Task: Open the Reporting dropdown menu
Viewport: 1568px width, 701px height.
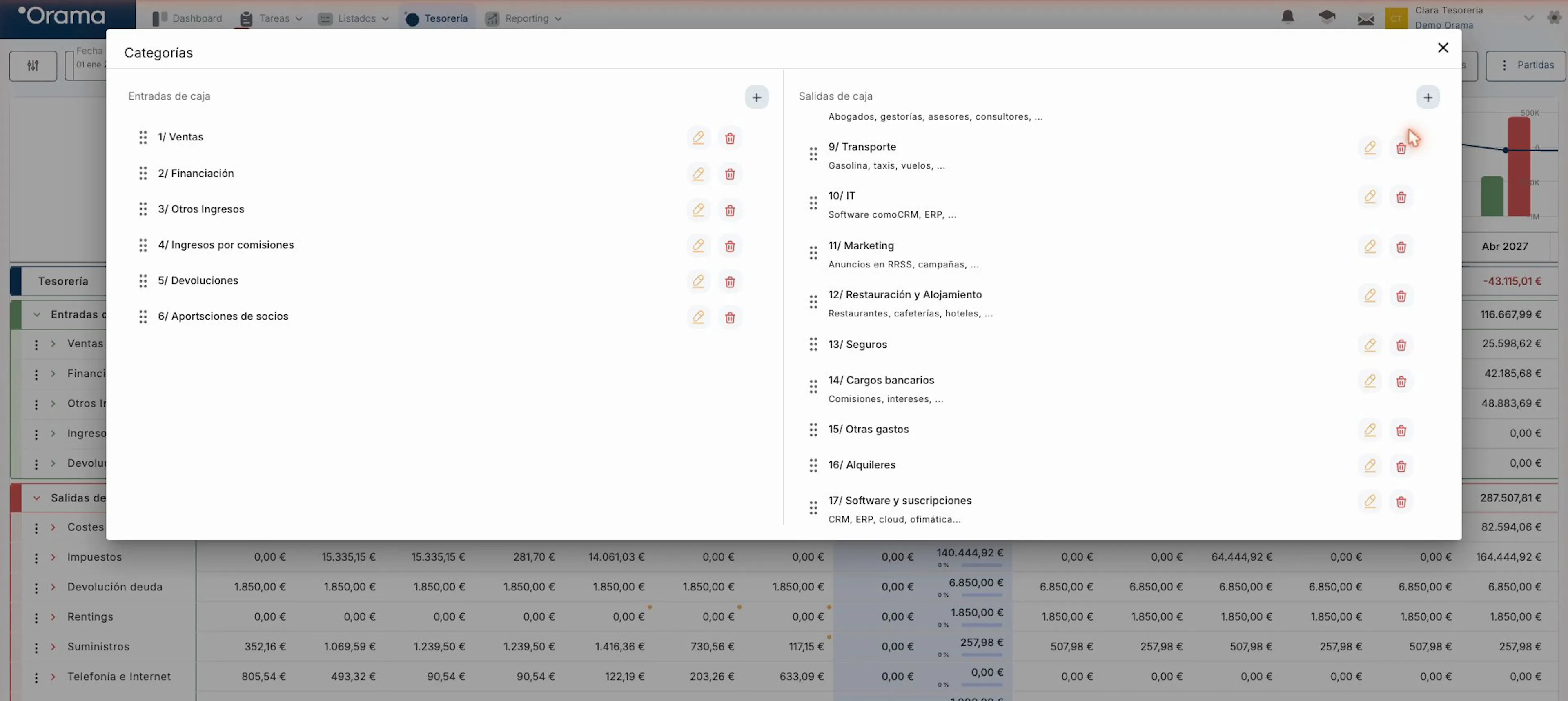Action: [x=523, y=18]
